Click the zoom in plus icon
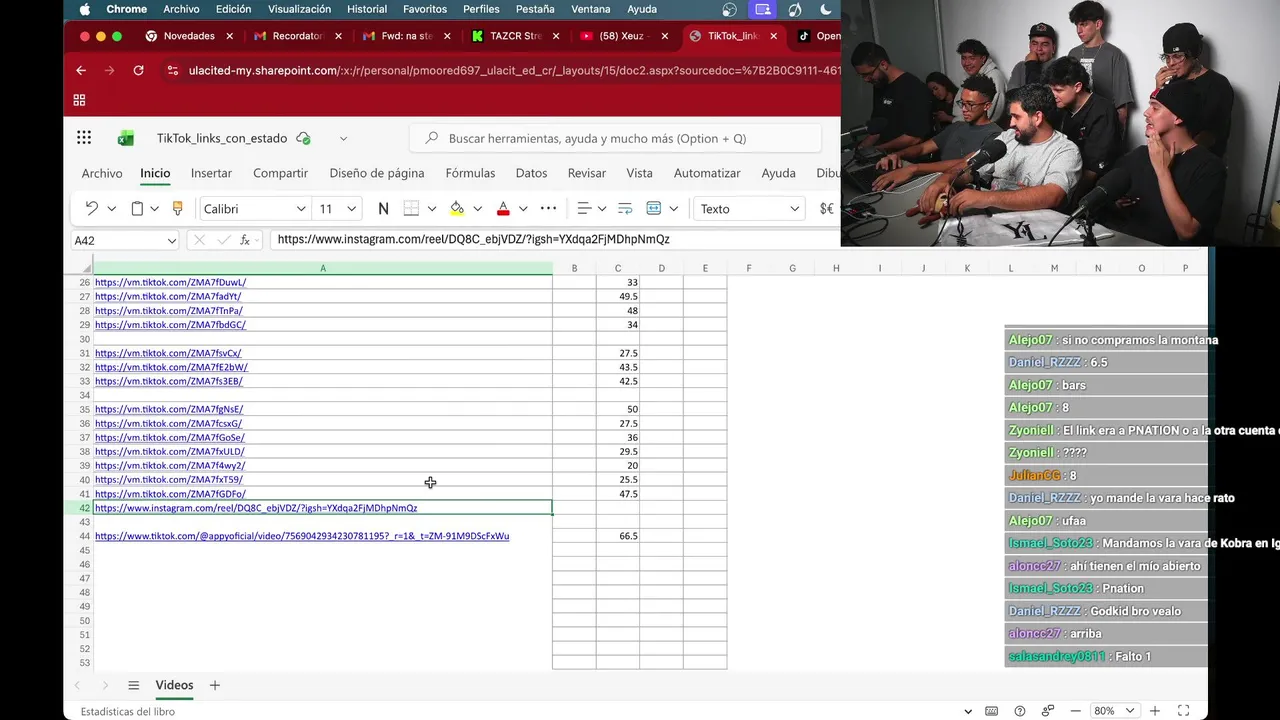The width and height of the screenshot is (1280, 720). pyautogui.click(x=1155, y=711)
